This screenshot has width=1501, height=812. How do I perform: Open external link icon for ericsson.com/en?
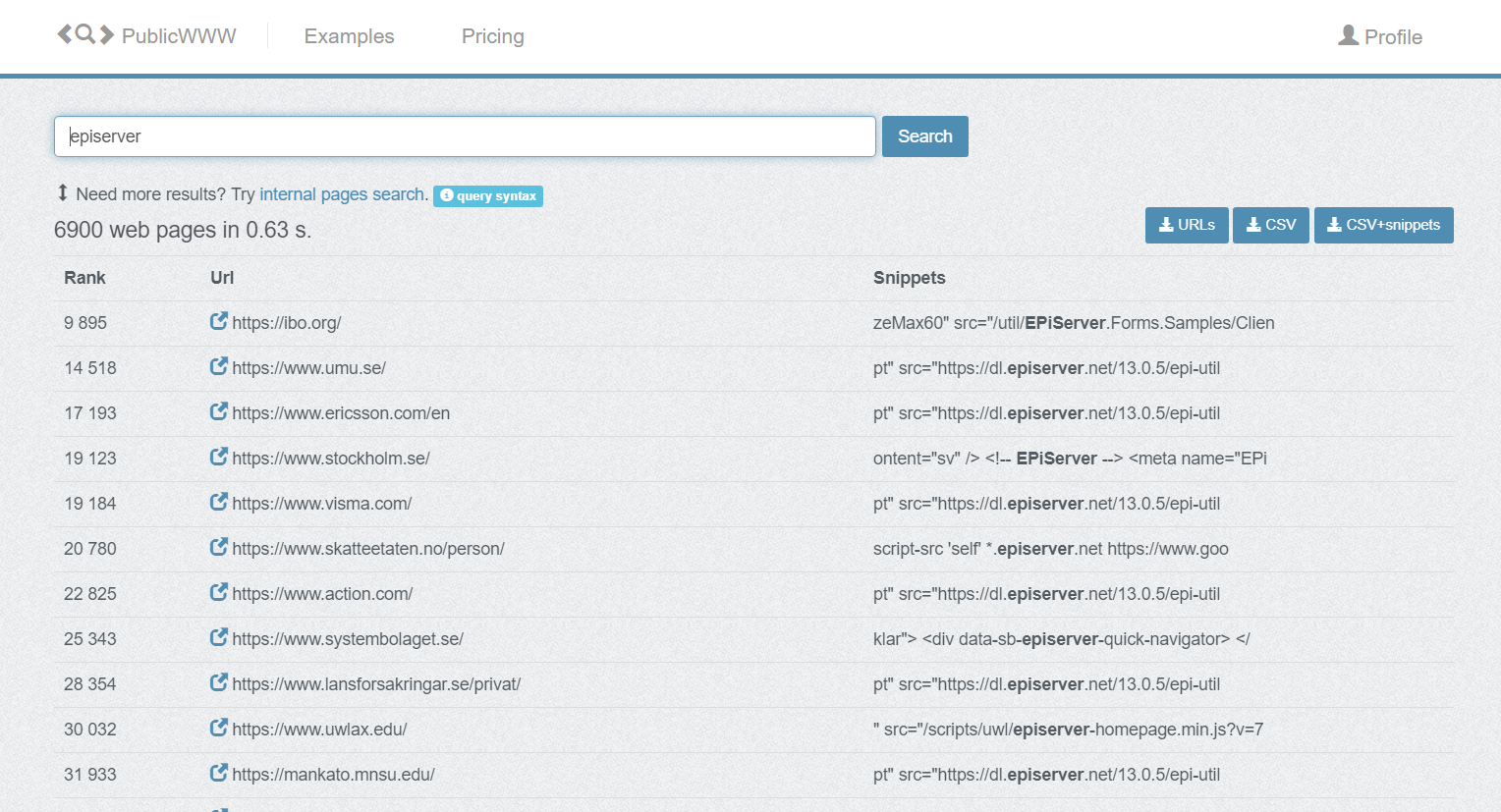coord(219,411)
